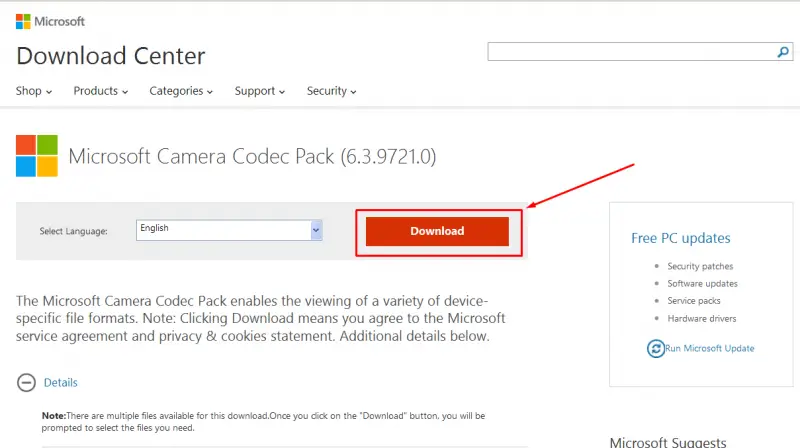Click the search magnifier icon

coord(783,52)
